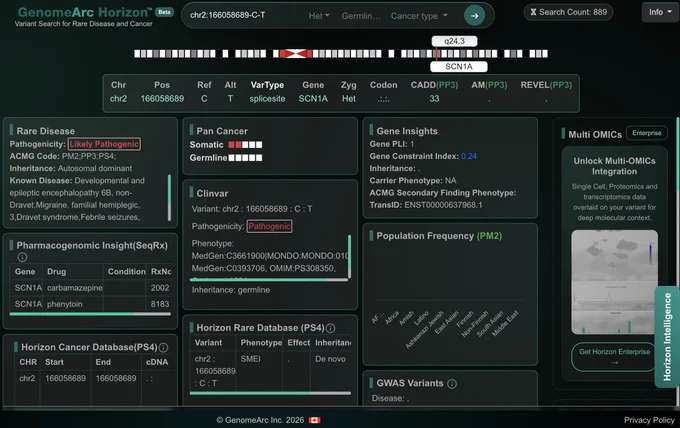Click the Gene Constraint Index value 0.24

tap(468, 156)
